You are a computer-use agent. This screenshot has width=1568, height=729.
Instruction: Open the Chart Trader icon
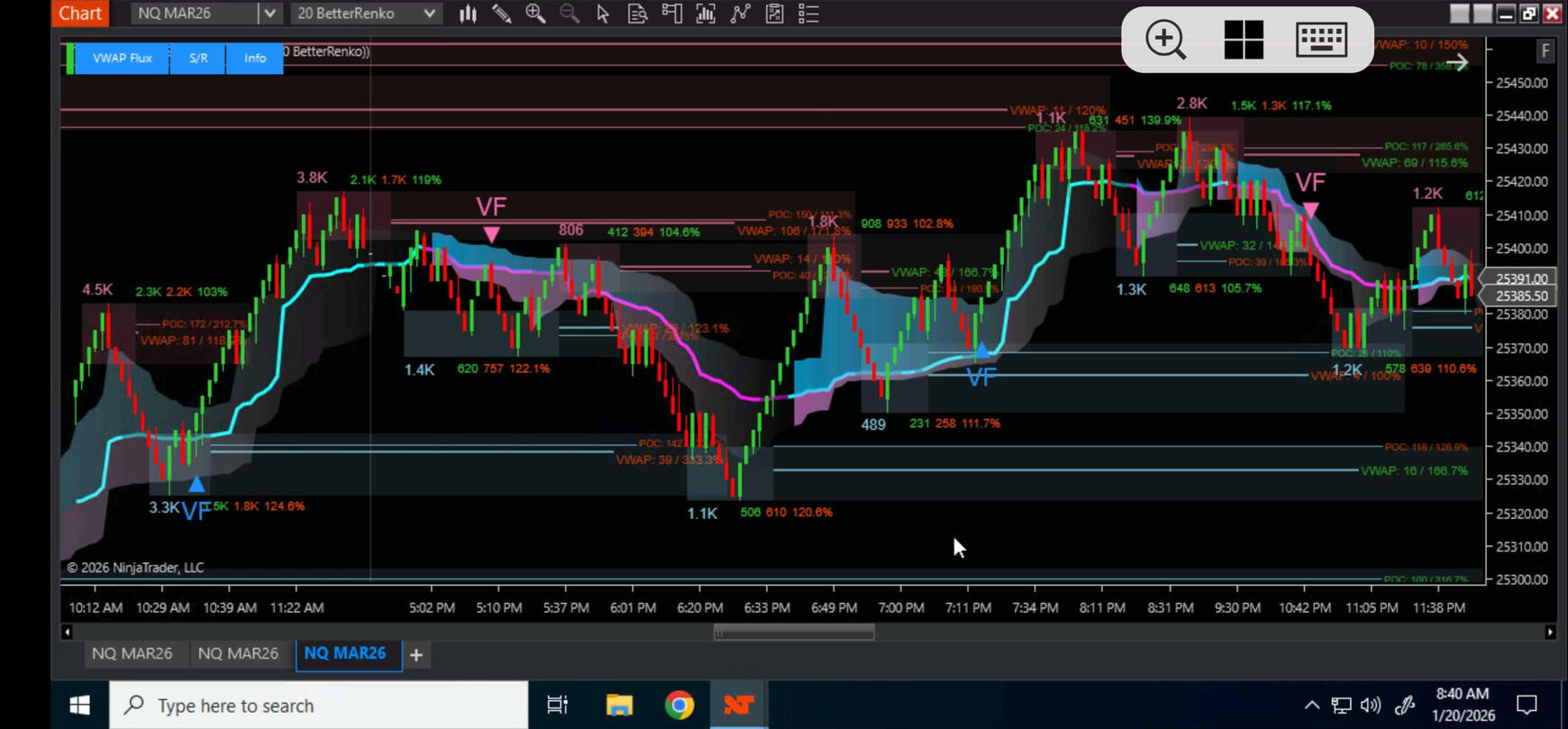pos(671,14)
